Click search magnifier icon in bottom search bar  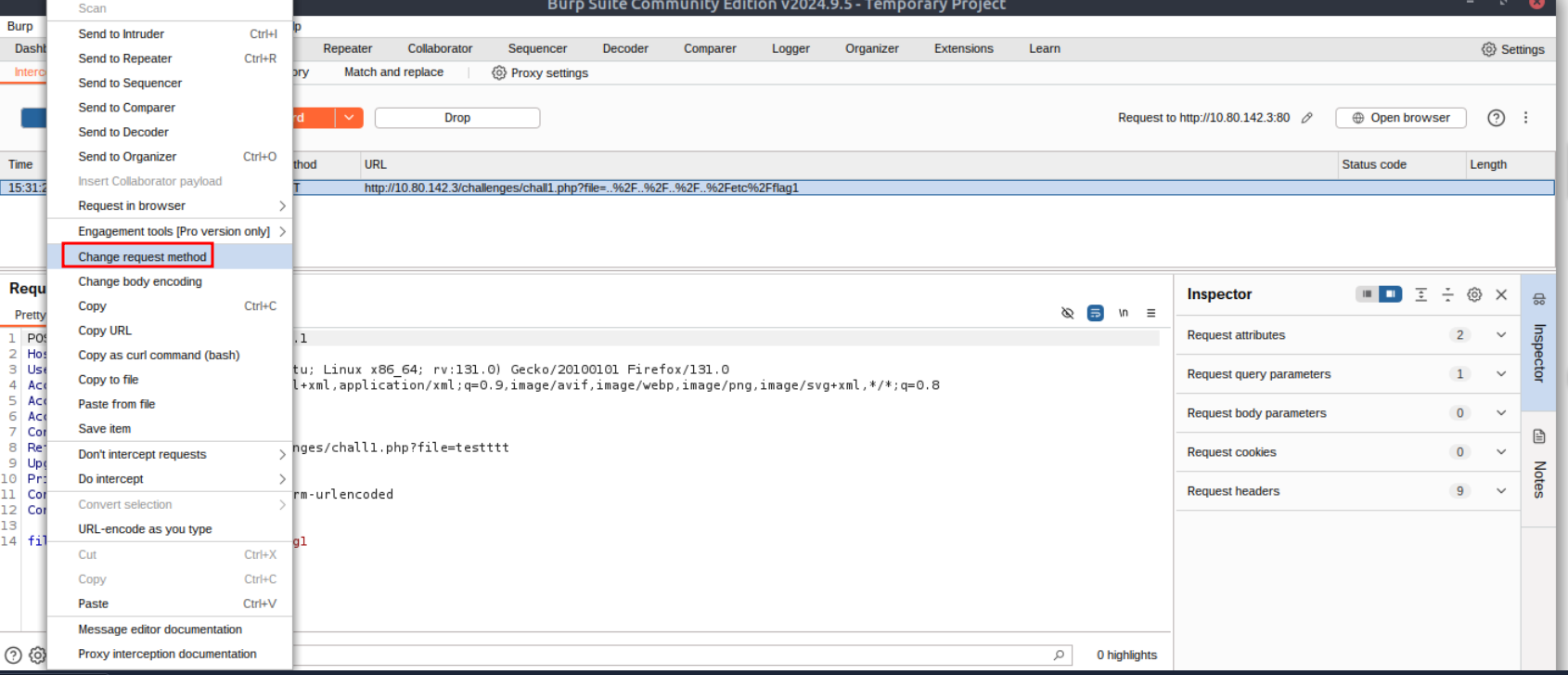(1059, 655)
